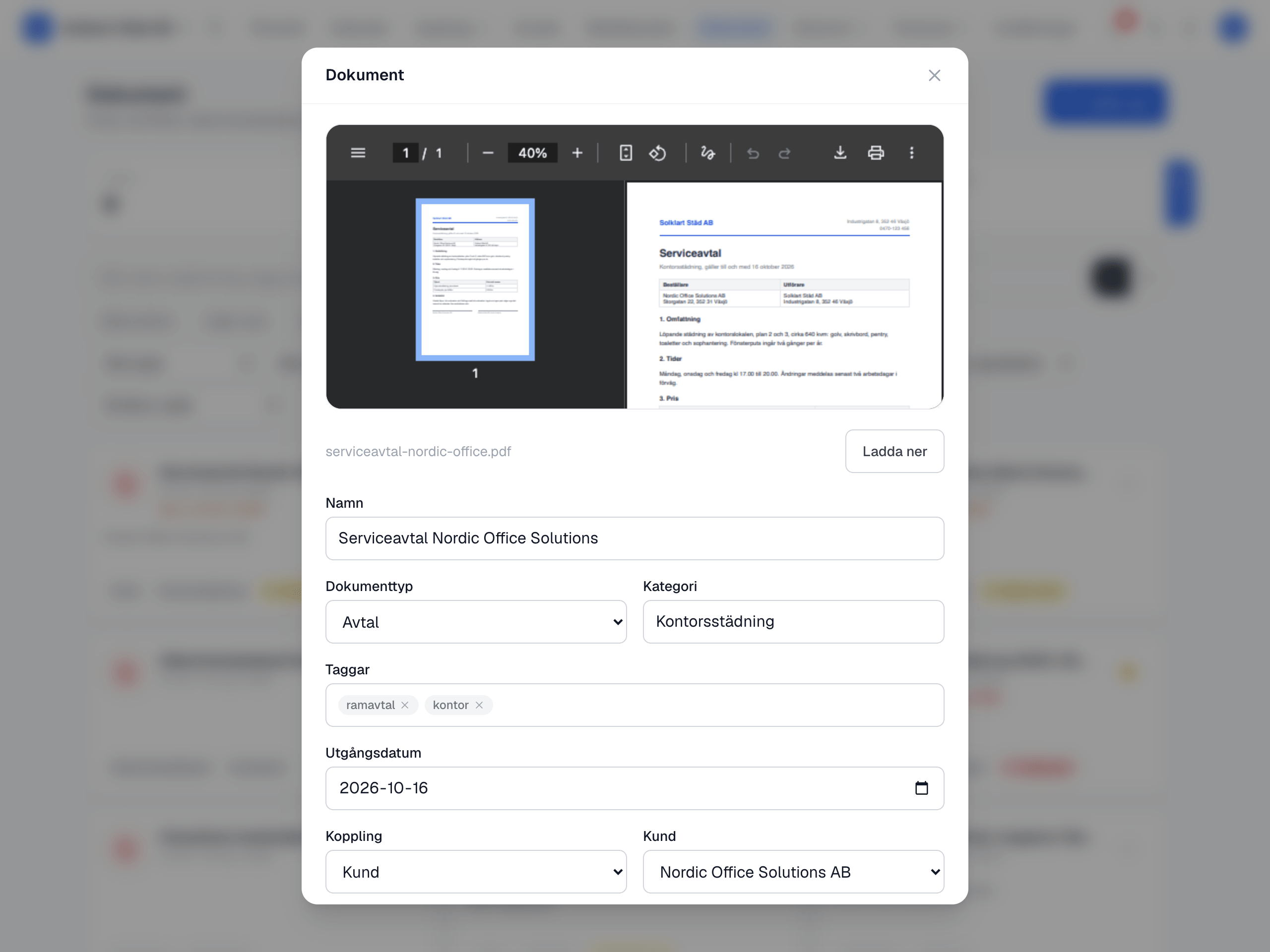Print the PDF document
This screenshot has width=1270, height=952.
[876, 153]
